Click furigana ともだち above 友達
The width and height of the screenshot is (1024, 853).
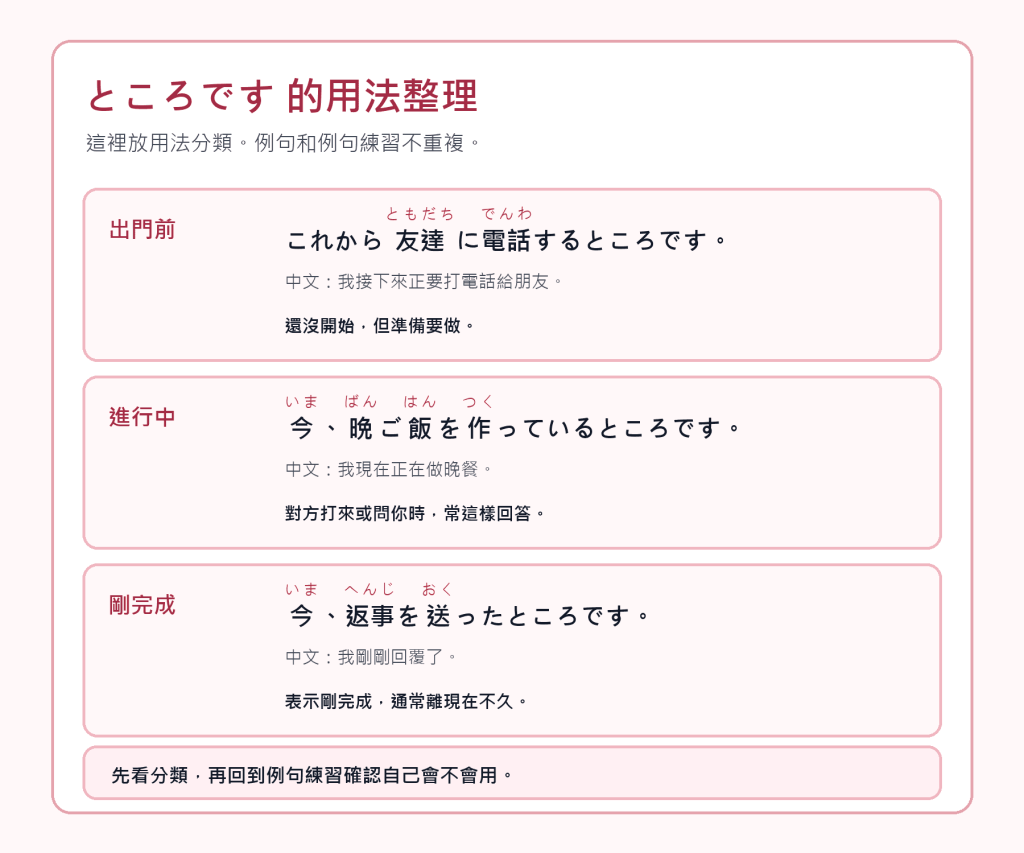click(x=420, y=214)
